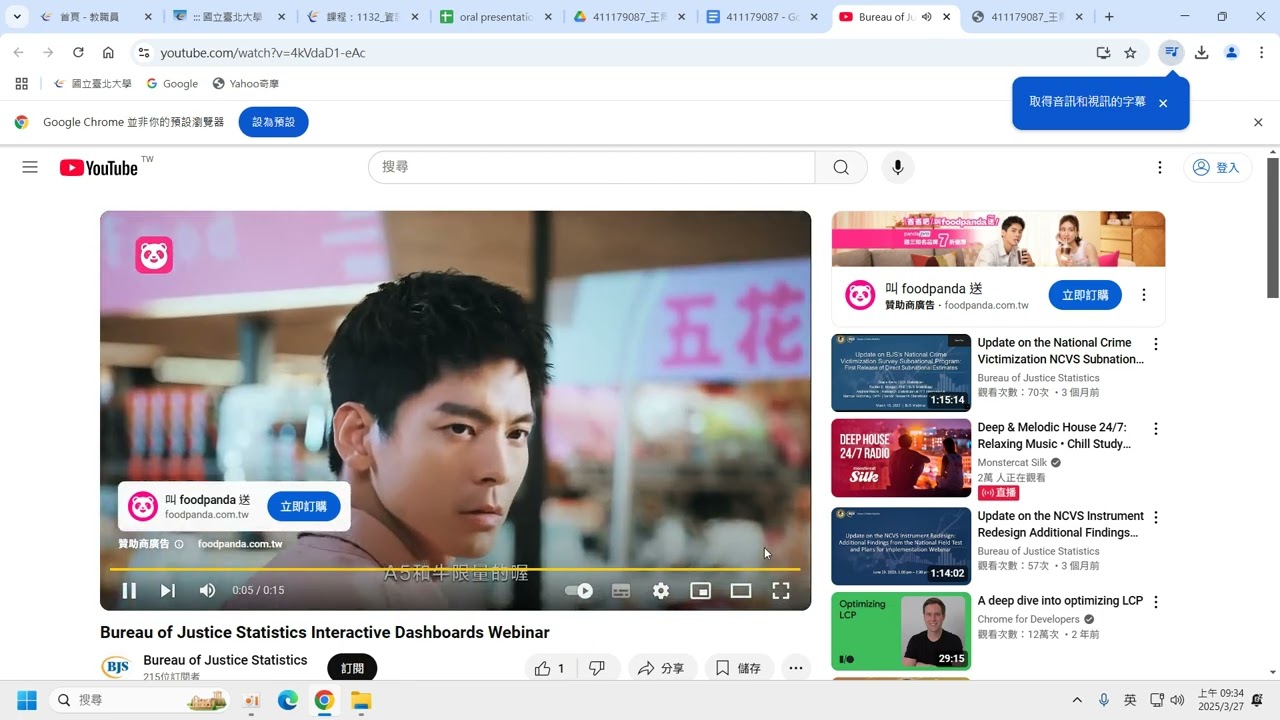Click the 儲存 save button
The height and width of the screenshot is (720, 1280).
pos(738,668)
